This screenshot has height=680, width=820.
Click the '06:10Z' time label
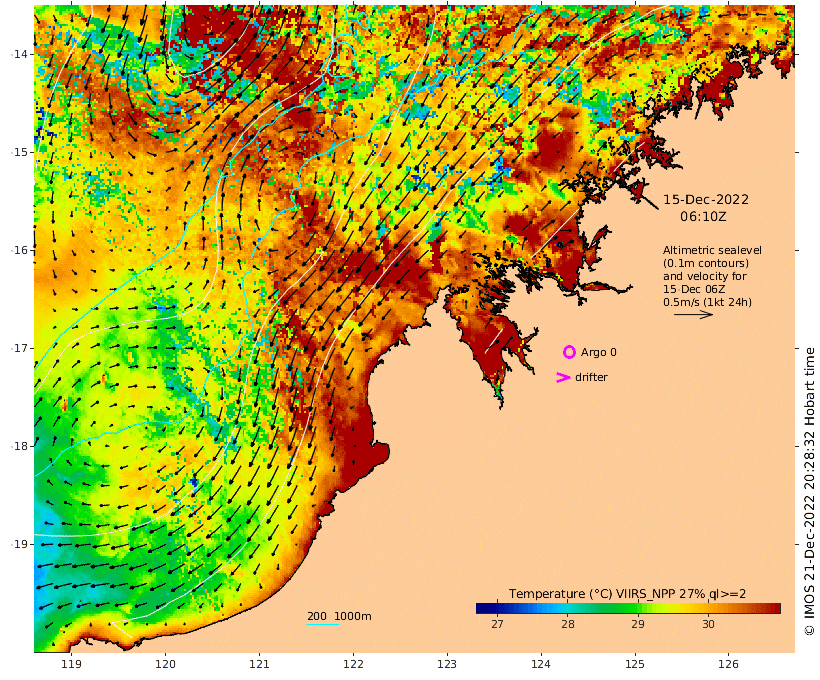[703, 217]
